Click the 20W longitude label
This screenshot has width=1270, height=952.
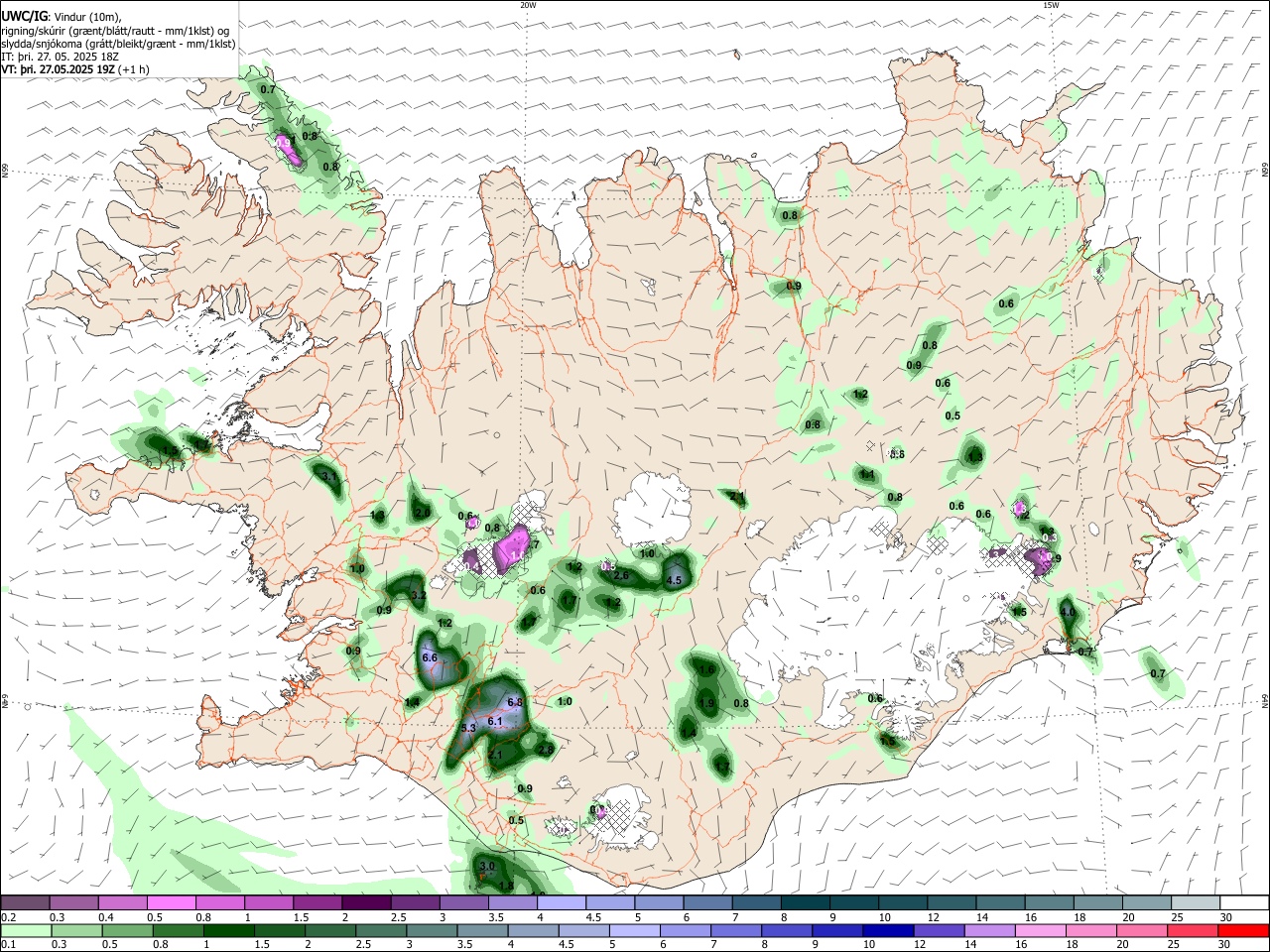(528, 5)
